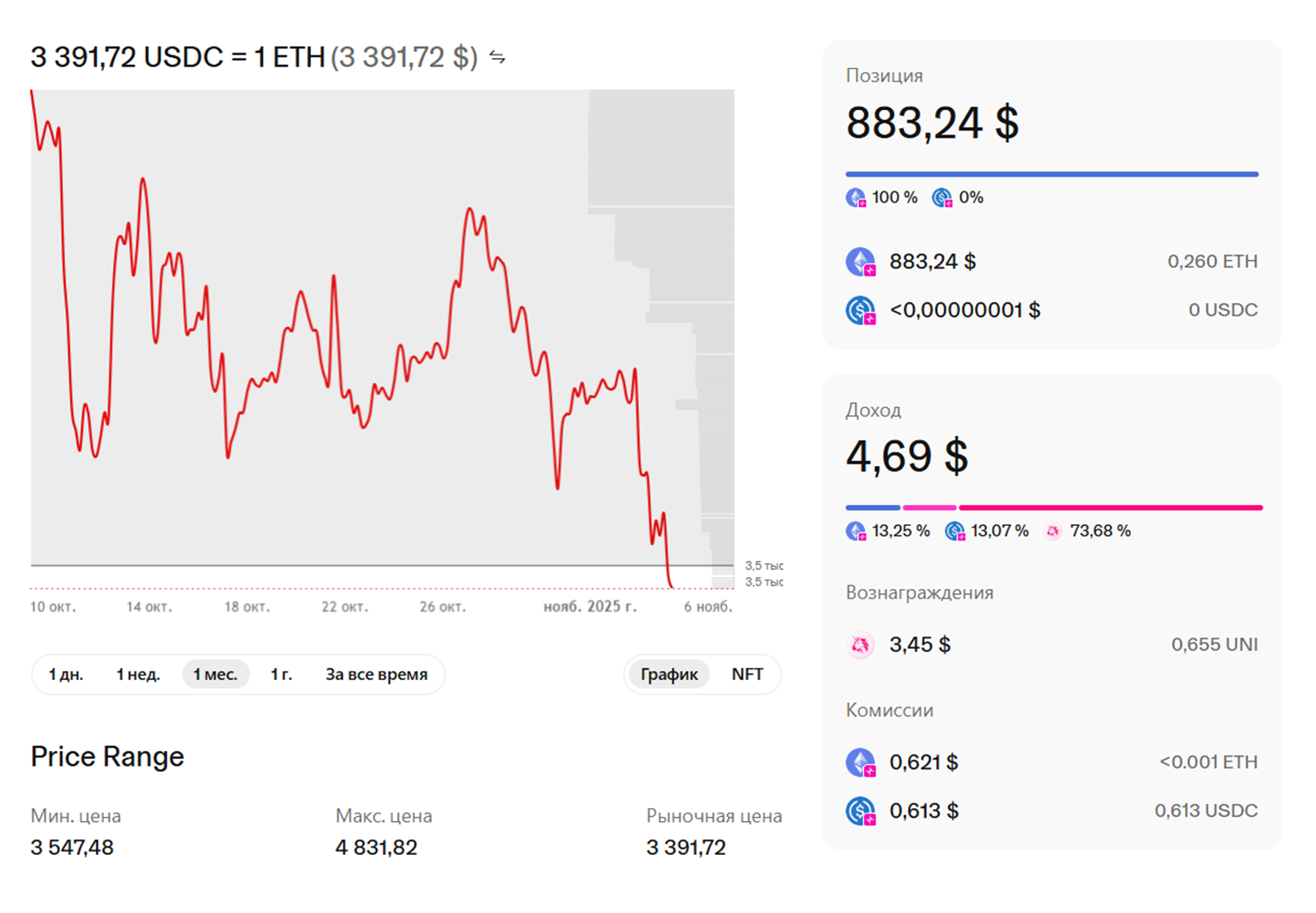Select the 1 мес. time range
Screen dimensions: 1316x913
click(215, 674)
